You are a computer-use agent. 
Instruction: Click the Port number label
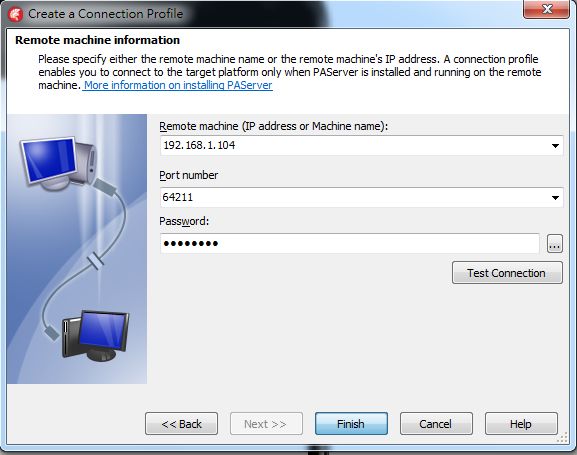point(189,175)
